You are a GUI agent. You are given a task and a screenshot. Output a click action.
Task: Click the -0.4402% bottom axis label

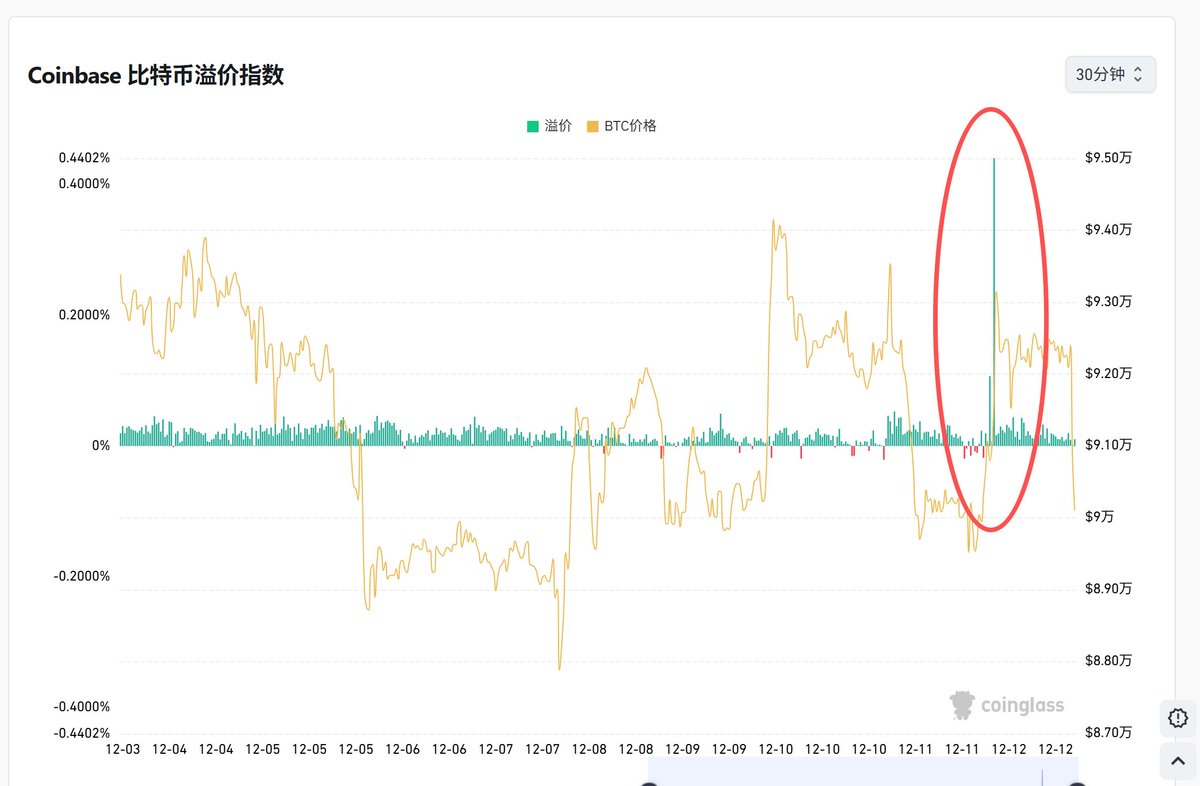coord(80,733)
